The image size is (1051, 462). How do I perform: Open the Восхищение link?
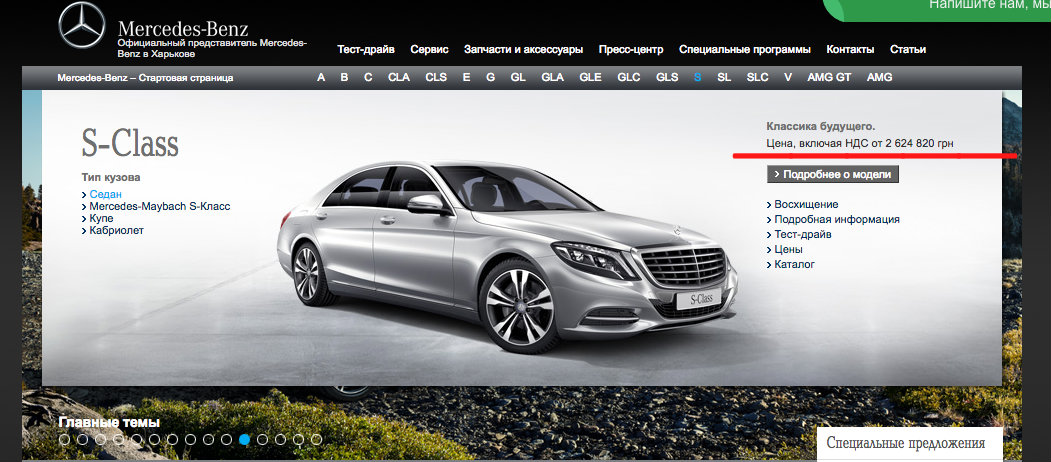click(x=806, y=205)
